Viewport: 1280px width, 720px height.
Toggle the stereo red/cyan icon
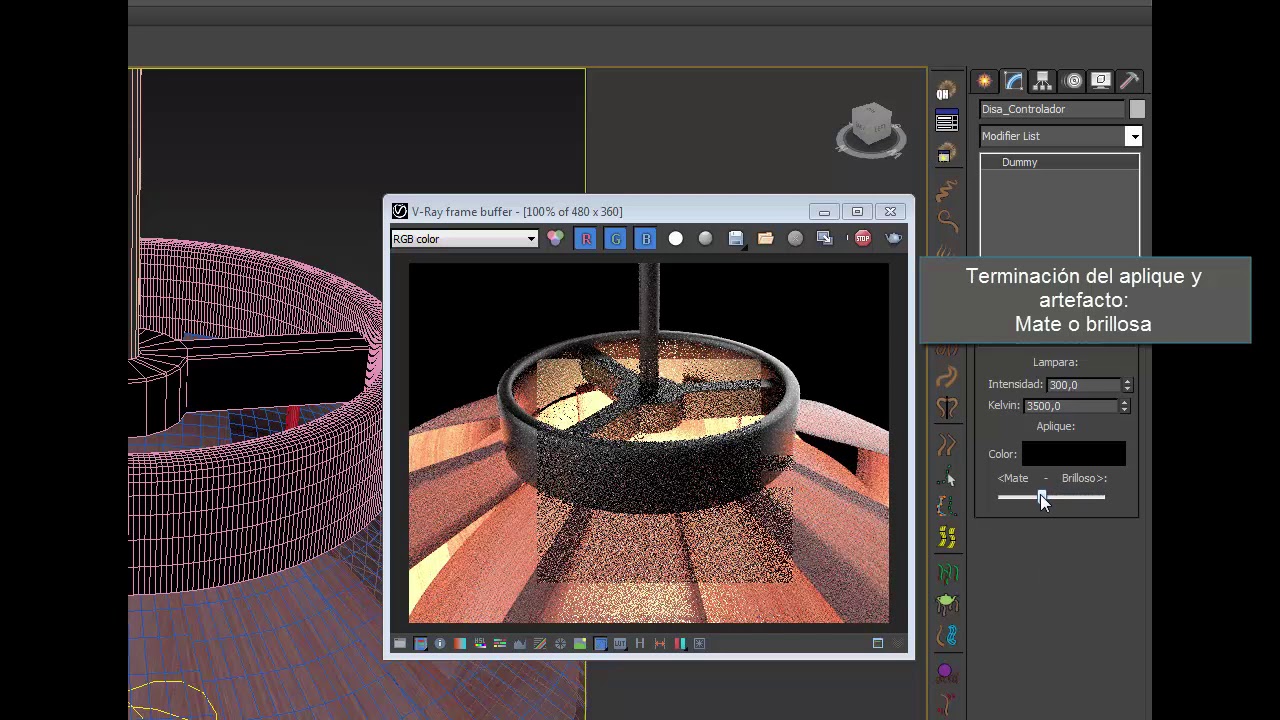(x=680, y=644)
